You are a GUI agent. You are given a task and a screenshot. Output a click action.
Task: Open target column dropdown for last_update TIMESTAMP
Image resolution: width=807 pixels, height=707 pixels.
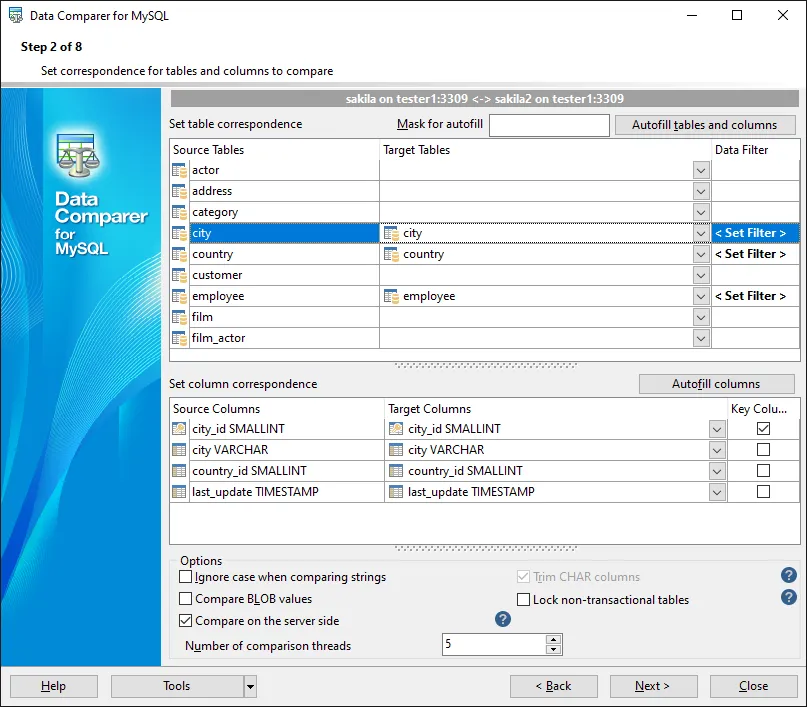(x=717, y=492)
